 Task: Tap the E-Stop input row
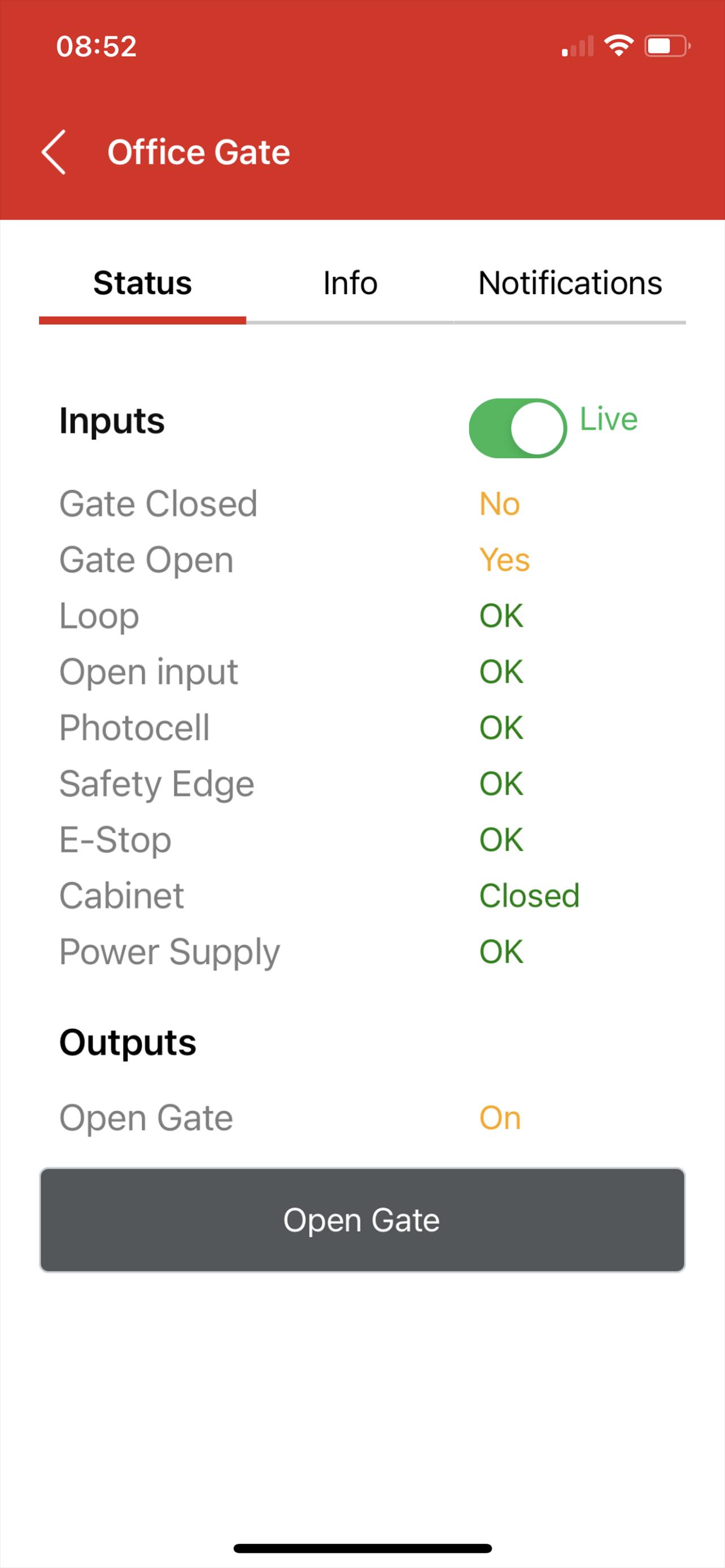coord(362,840)
